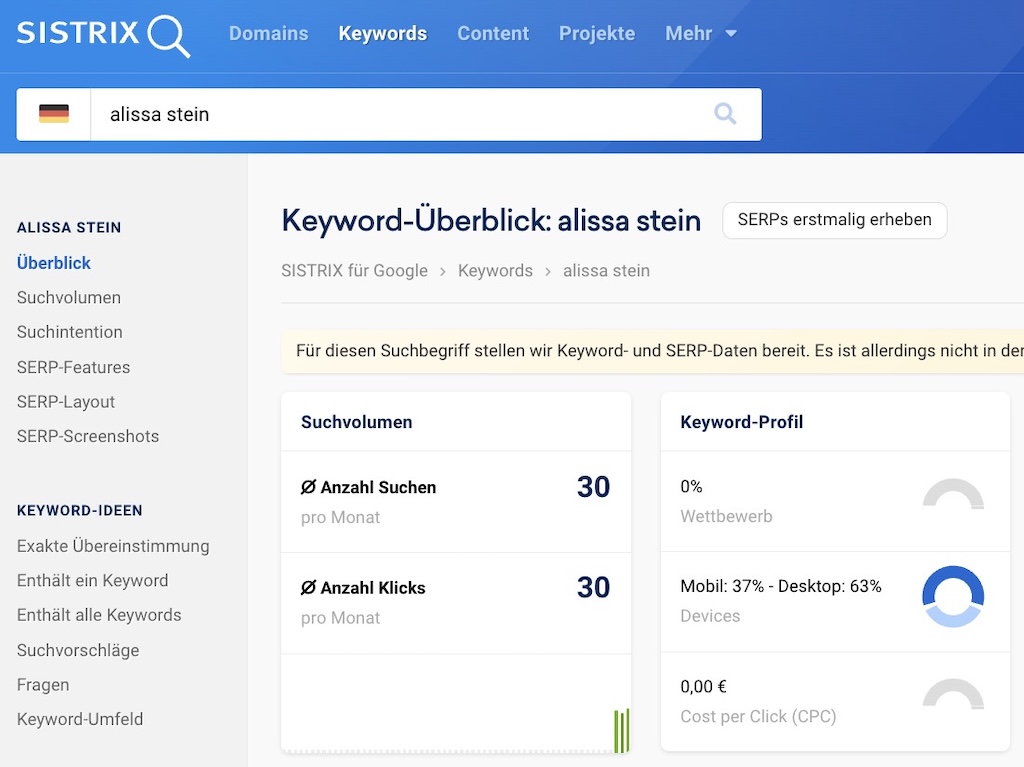
Task: Click the Wettbewerb gauge chart
Action: pos(953,494)
